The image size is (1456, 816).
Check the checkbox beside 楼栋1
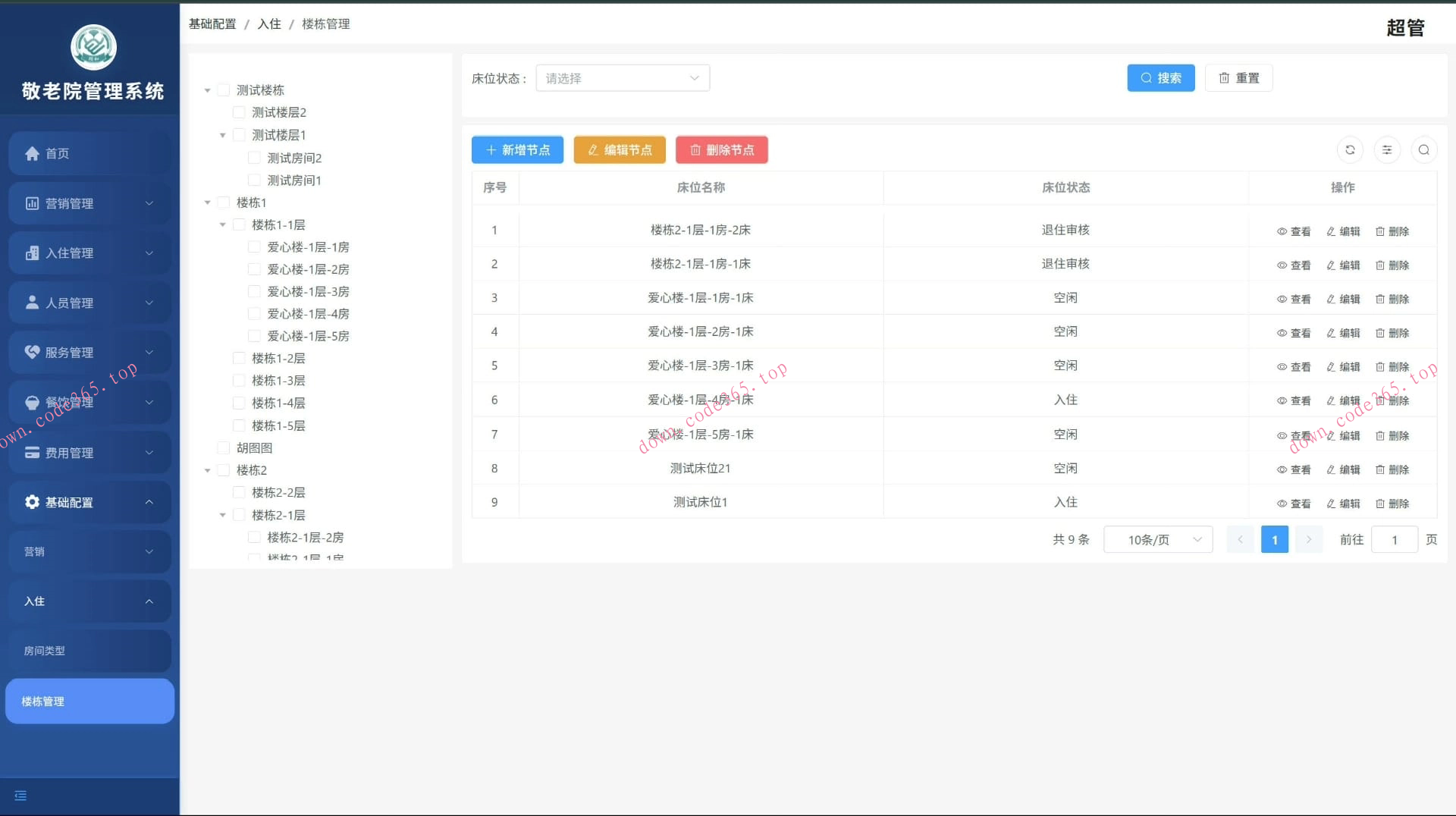(x=224, y=202)
